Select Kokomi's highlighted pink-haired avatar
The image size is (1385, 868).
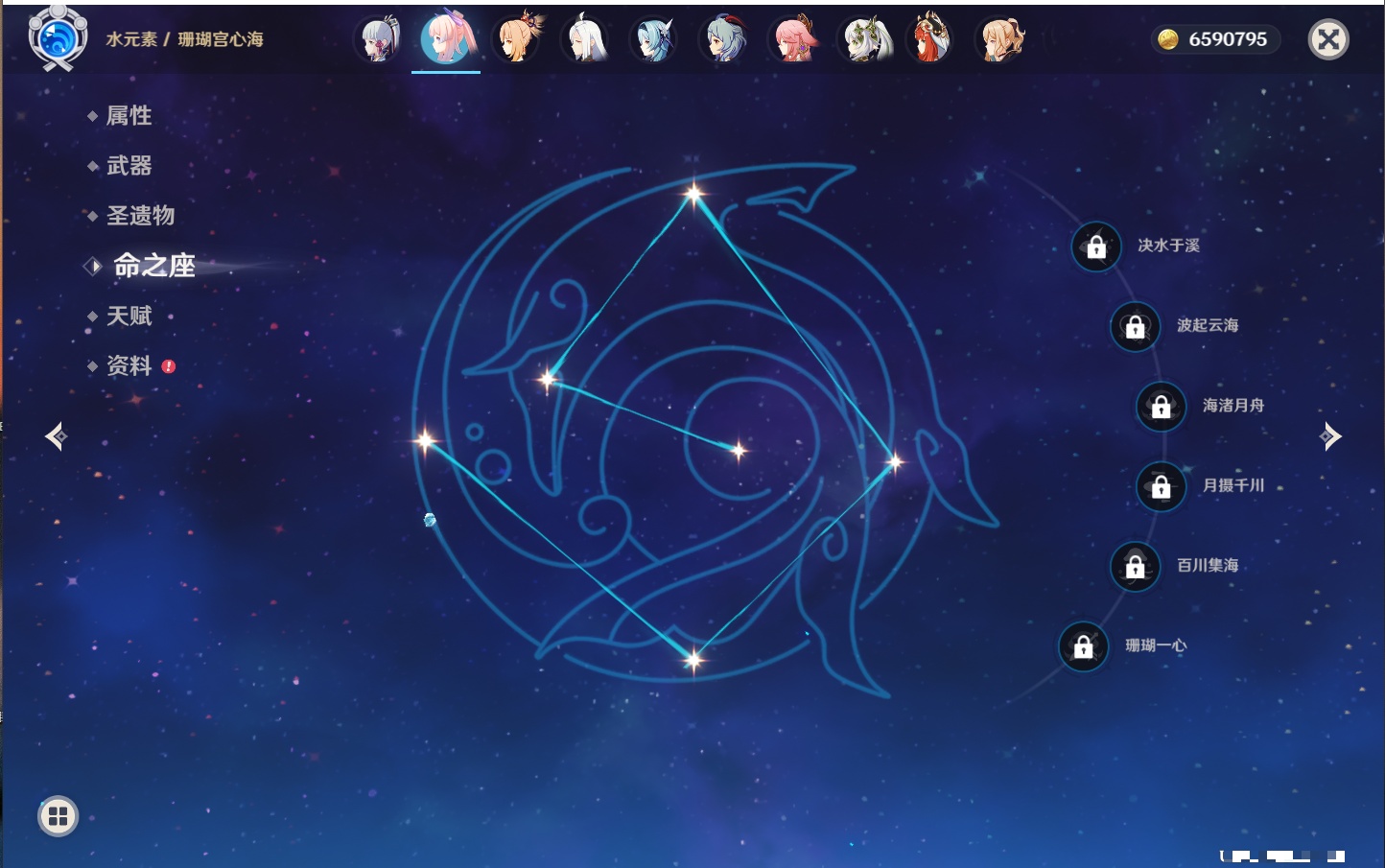coord(447,37)
